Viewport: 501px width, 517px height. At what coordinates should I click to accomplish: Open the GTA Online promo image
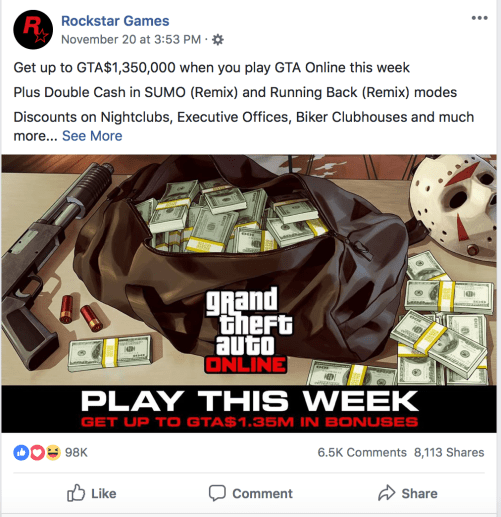249,293
